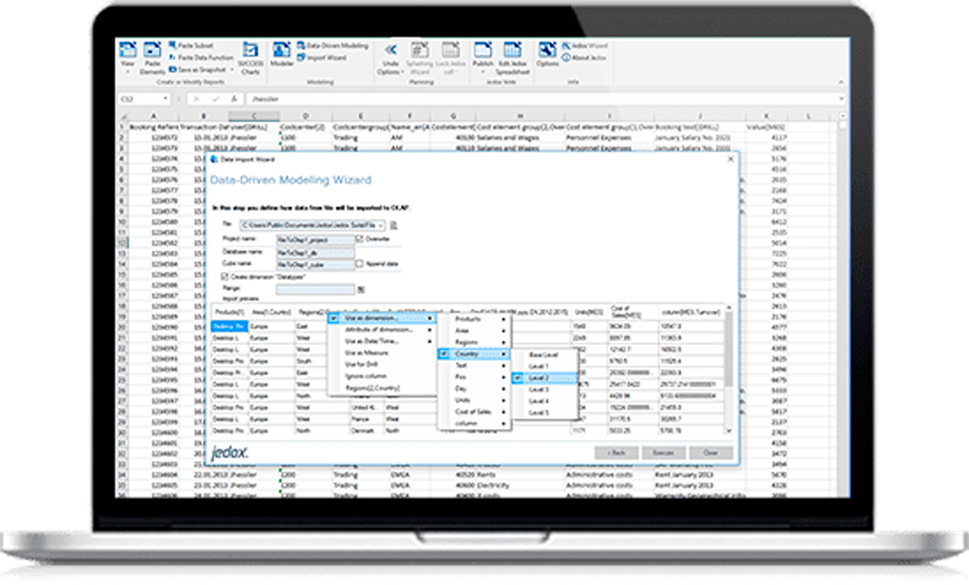The image size is (969, 585).
Task: Expand the File path dropdown
Action: [x=381, y=226]
